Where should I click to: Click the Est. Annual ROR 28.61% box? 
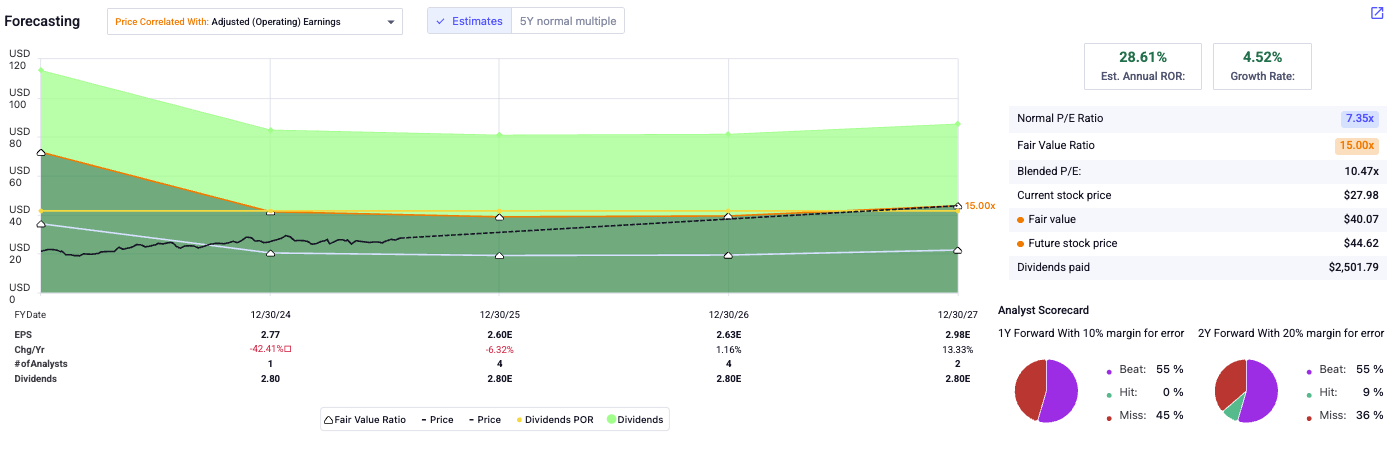1145,66
